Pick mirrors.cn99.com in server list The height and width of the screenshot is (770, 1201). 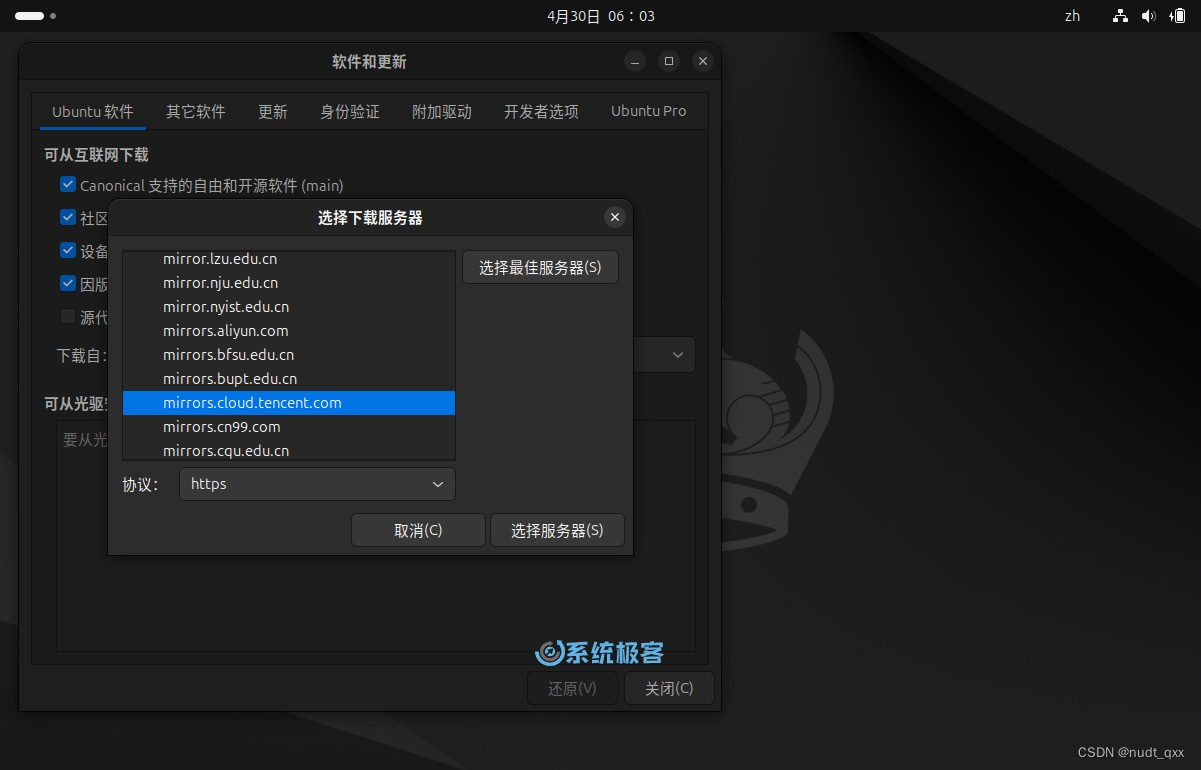[x=289, y=427]
